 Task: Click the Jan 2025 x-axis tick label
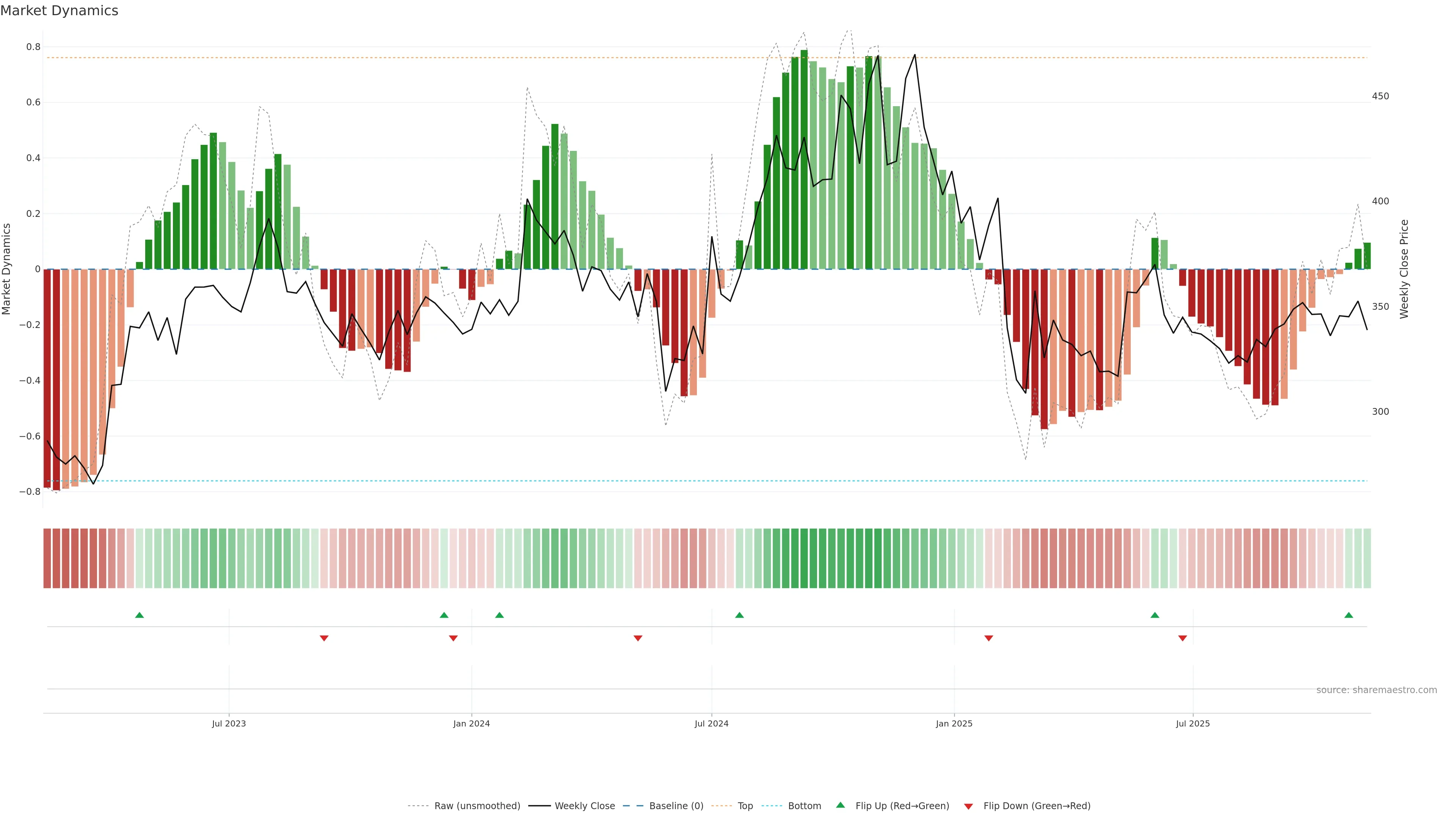[x=954, y=724]
